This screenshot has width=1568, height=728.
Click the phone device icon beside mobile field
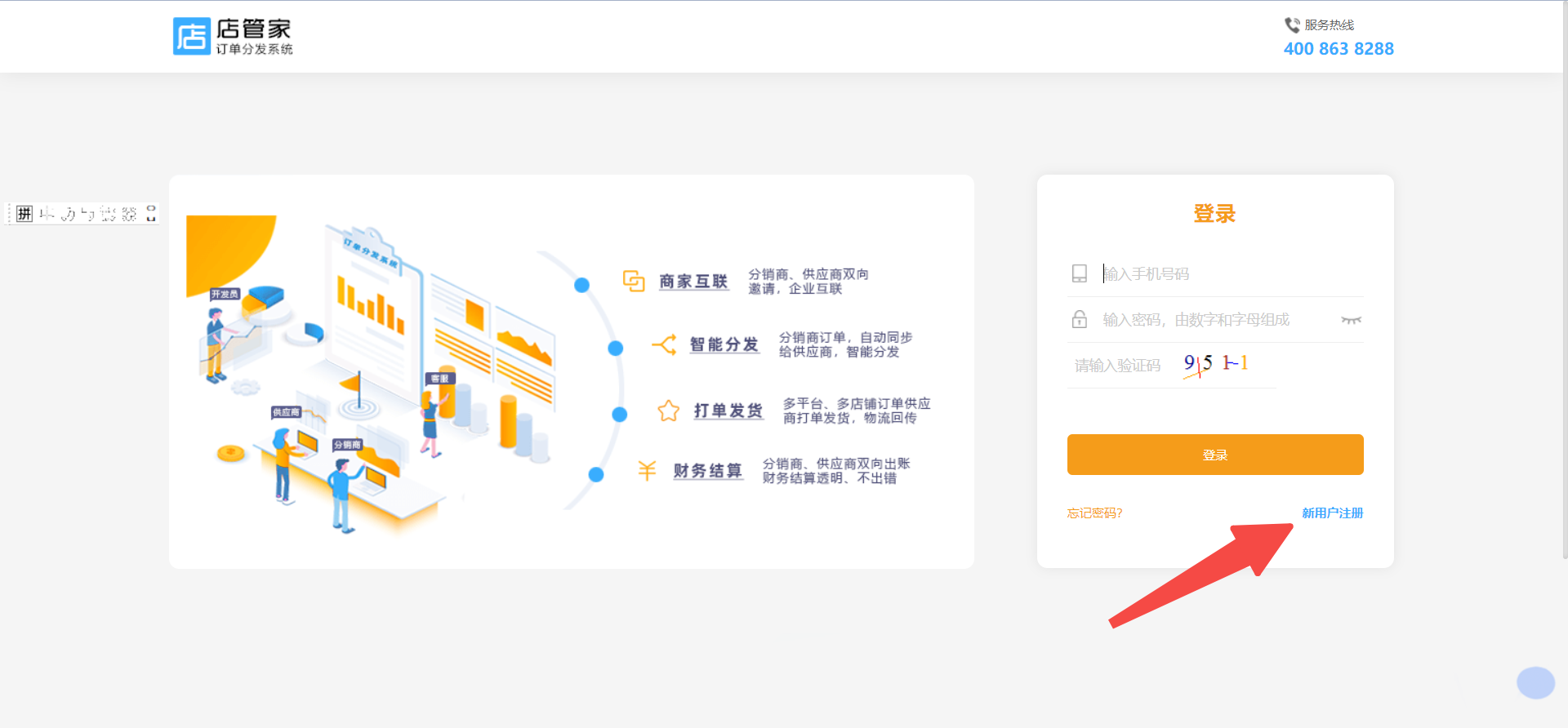[1079, 273]
